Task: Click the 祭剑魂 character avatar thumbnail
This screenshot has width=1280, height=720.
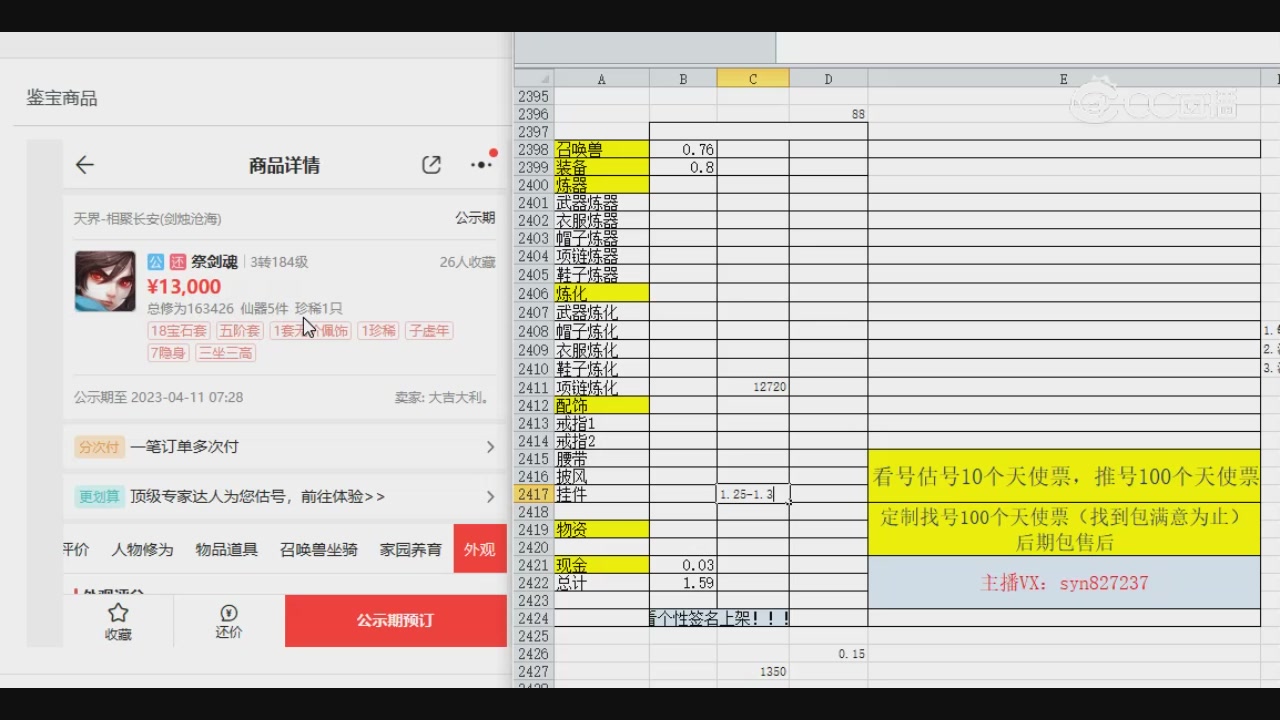Action: click(x=105, y=281)
